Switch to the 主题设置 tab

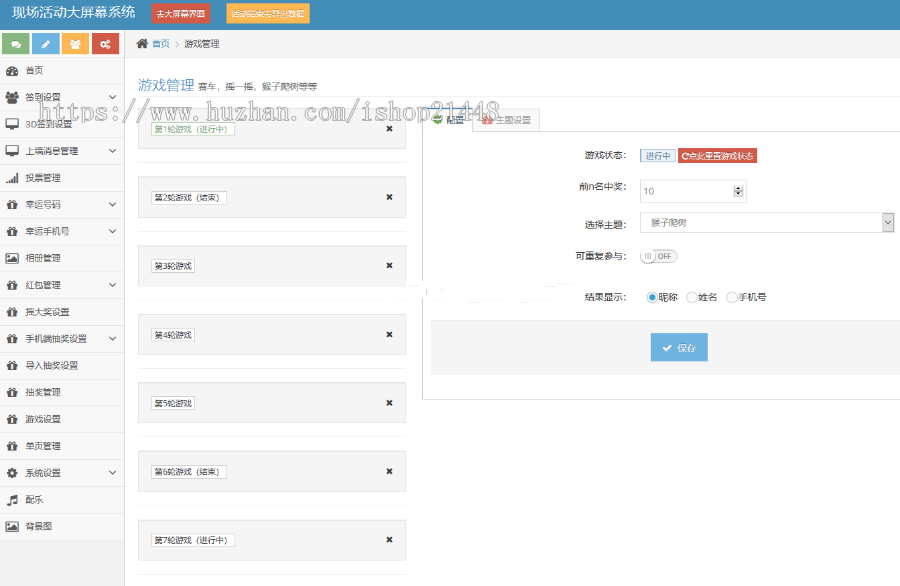coord(506,120)
